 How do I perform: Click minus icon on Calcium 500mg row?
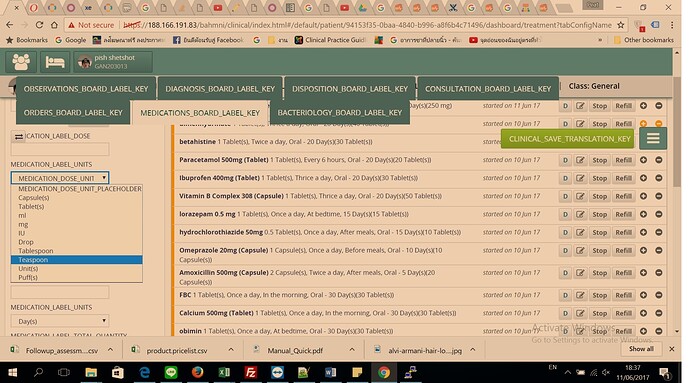(659, 313)
